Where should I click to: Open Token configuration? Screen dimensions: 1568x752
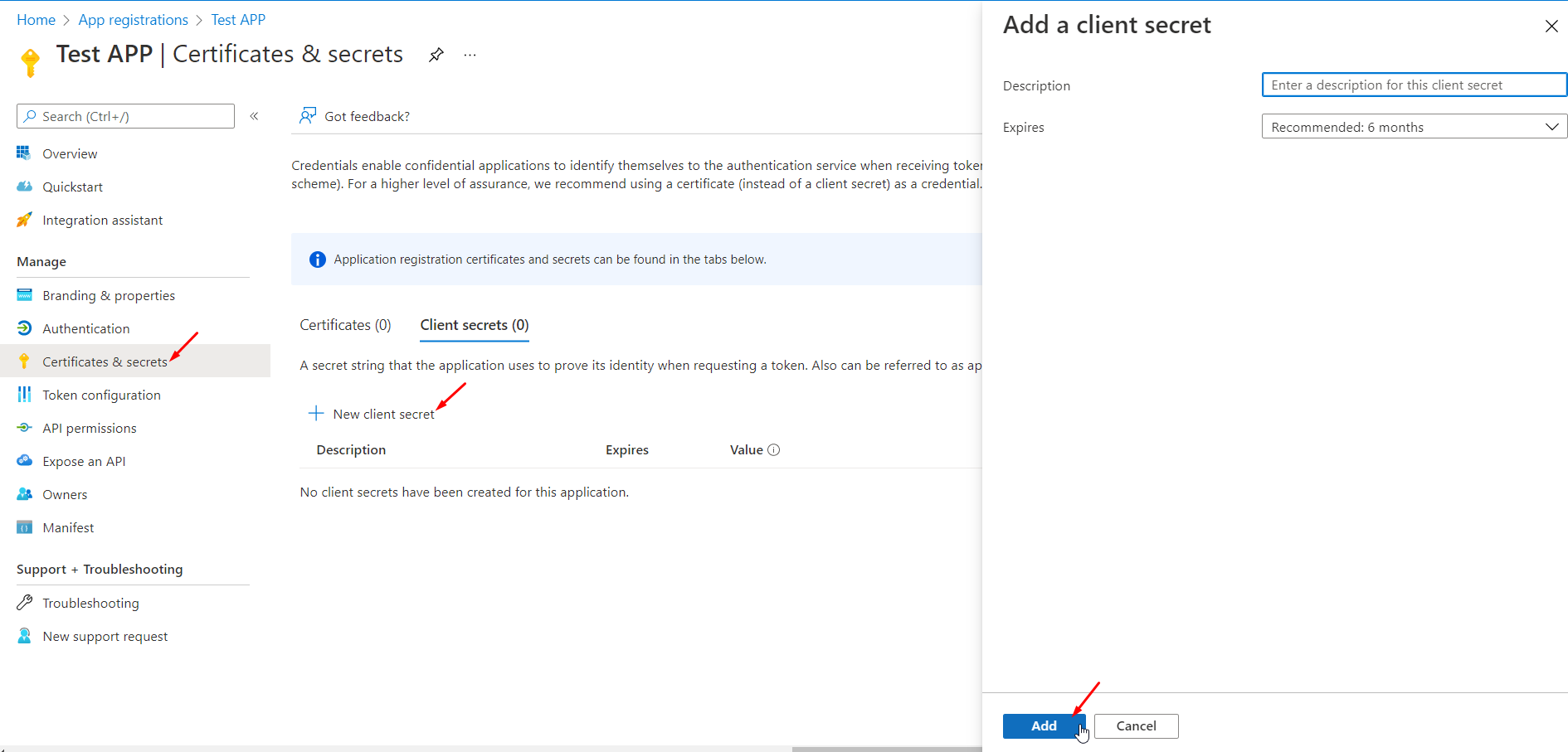coord(102,395)
